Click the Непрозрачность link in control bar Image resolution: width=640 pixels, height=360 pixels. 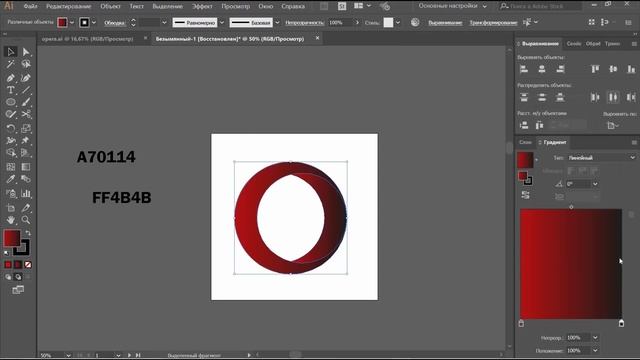pos(304,23)
